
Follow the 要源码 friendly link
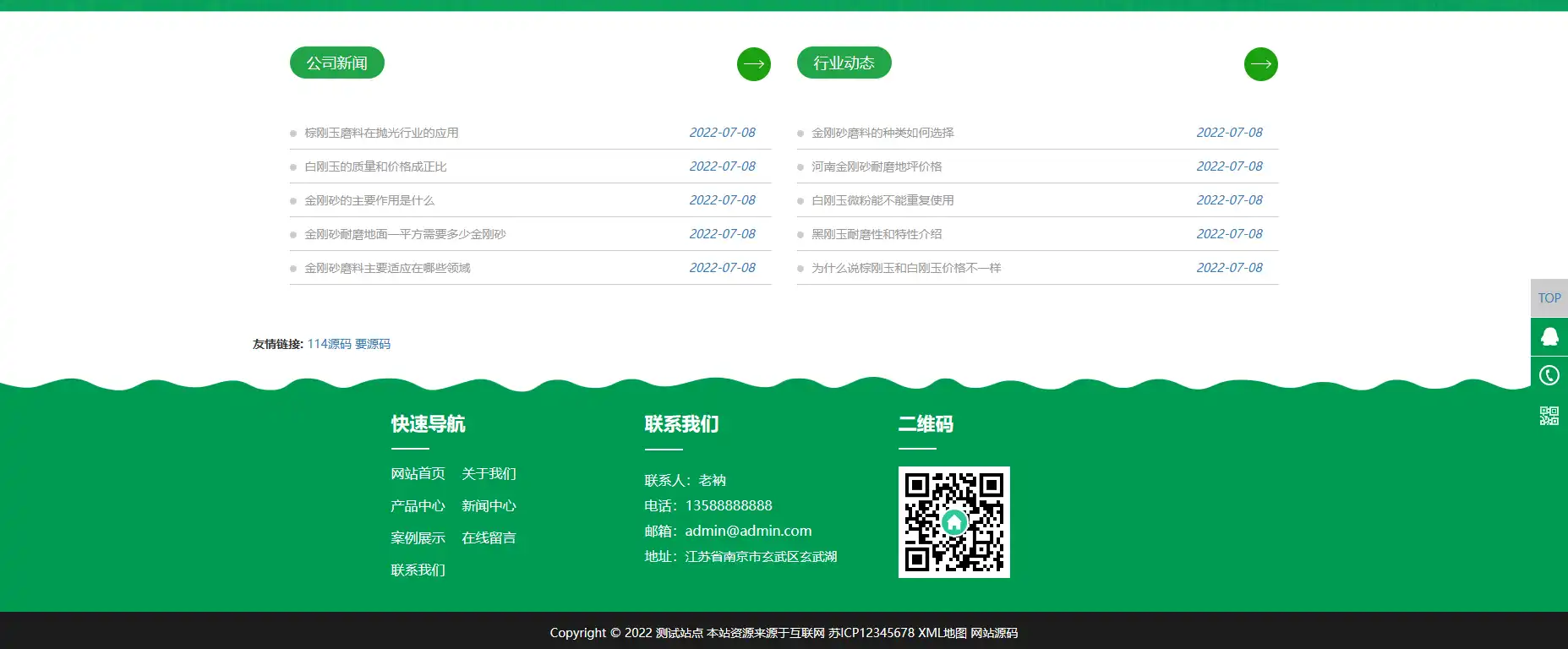pyautogui.click(x=373, y=344)
